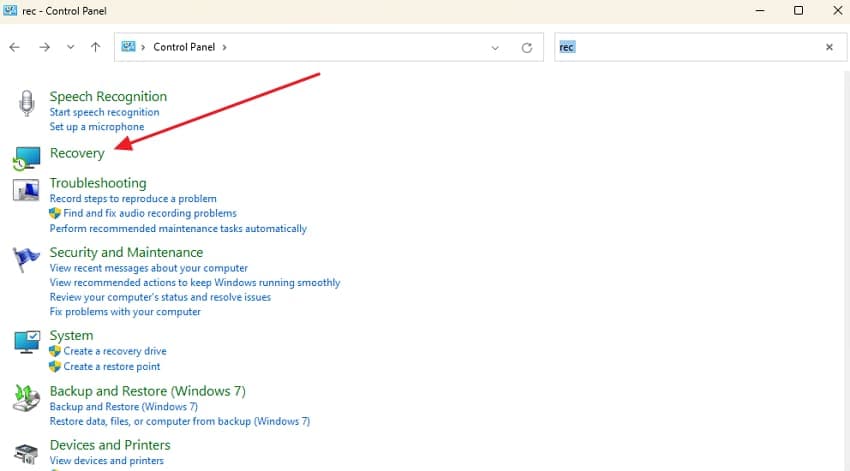
Task: Click 'View recommended actions to keep Windows running smoothly'
Action: click(195, 283)
